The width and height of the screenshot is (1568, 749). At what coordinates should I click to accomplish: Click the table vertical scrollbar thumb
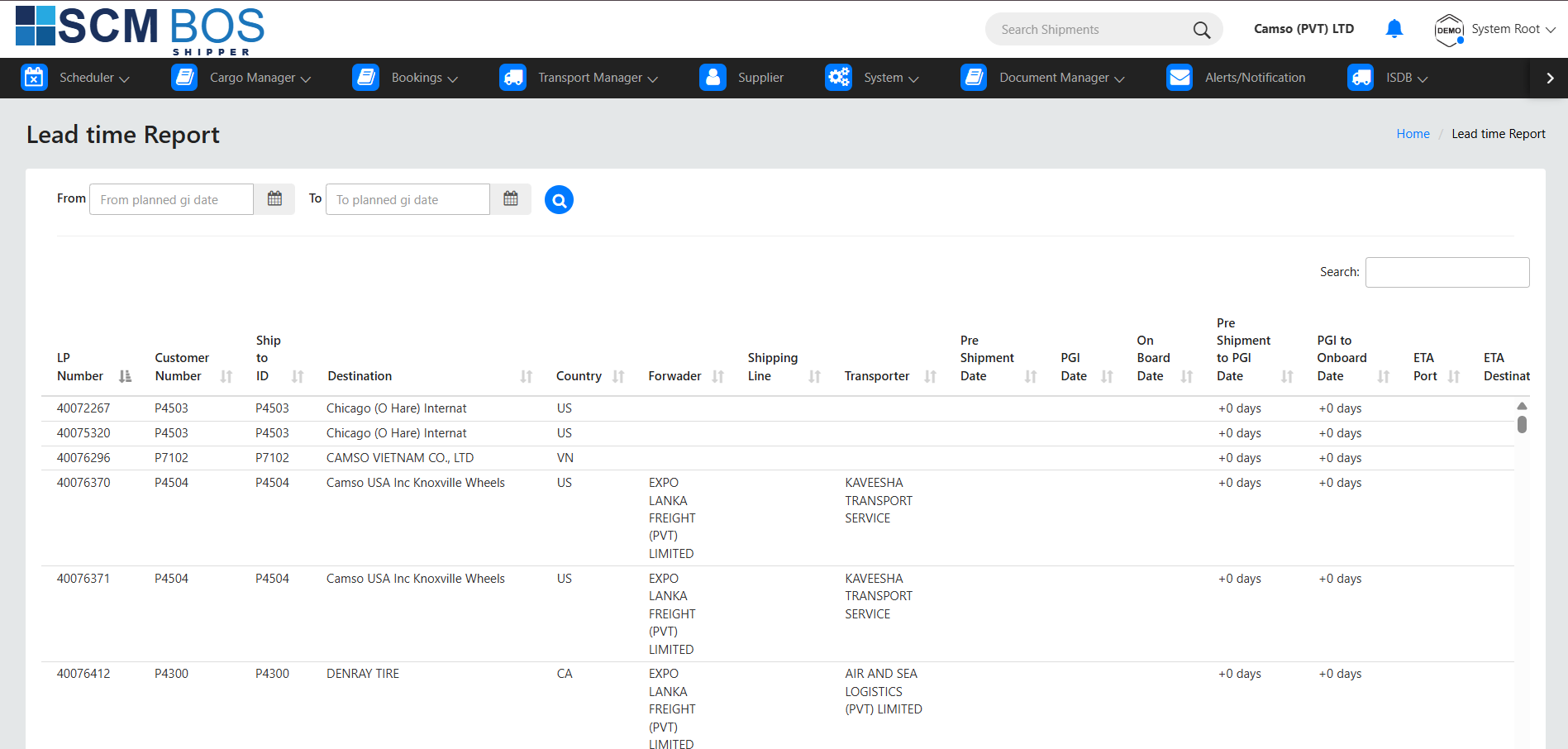tap(1522, 424)
